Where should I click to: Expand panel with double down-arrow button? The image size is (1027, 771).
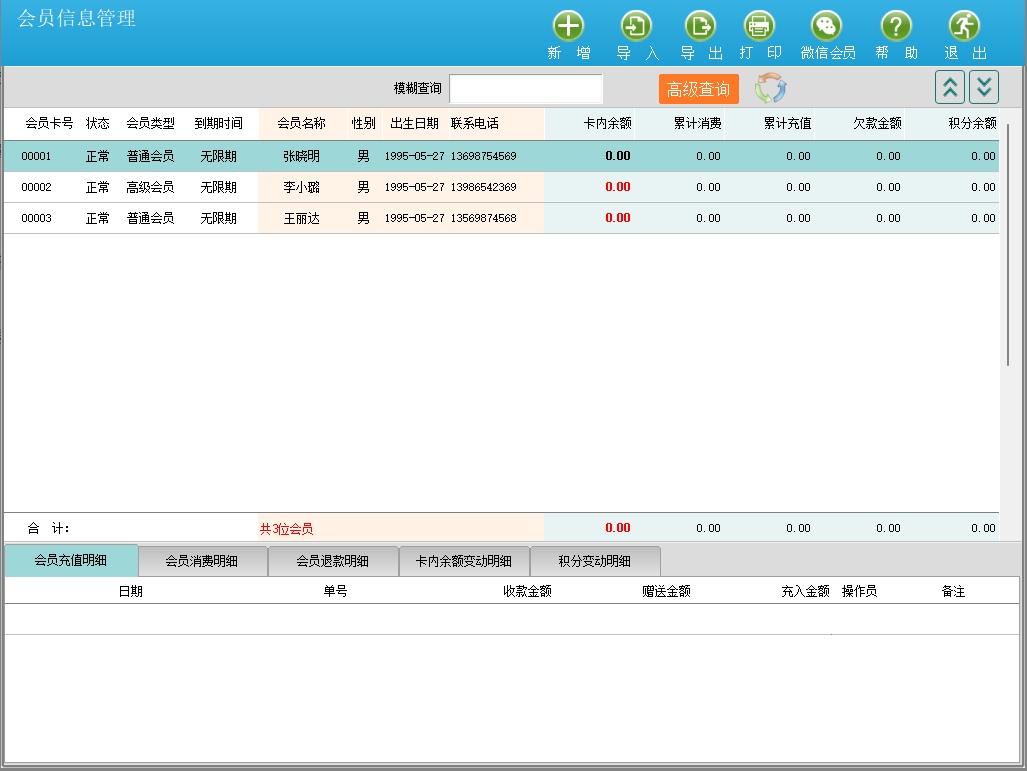984,88
